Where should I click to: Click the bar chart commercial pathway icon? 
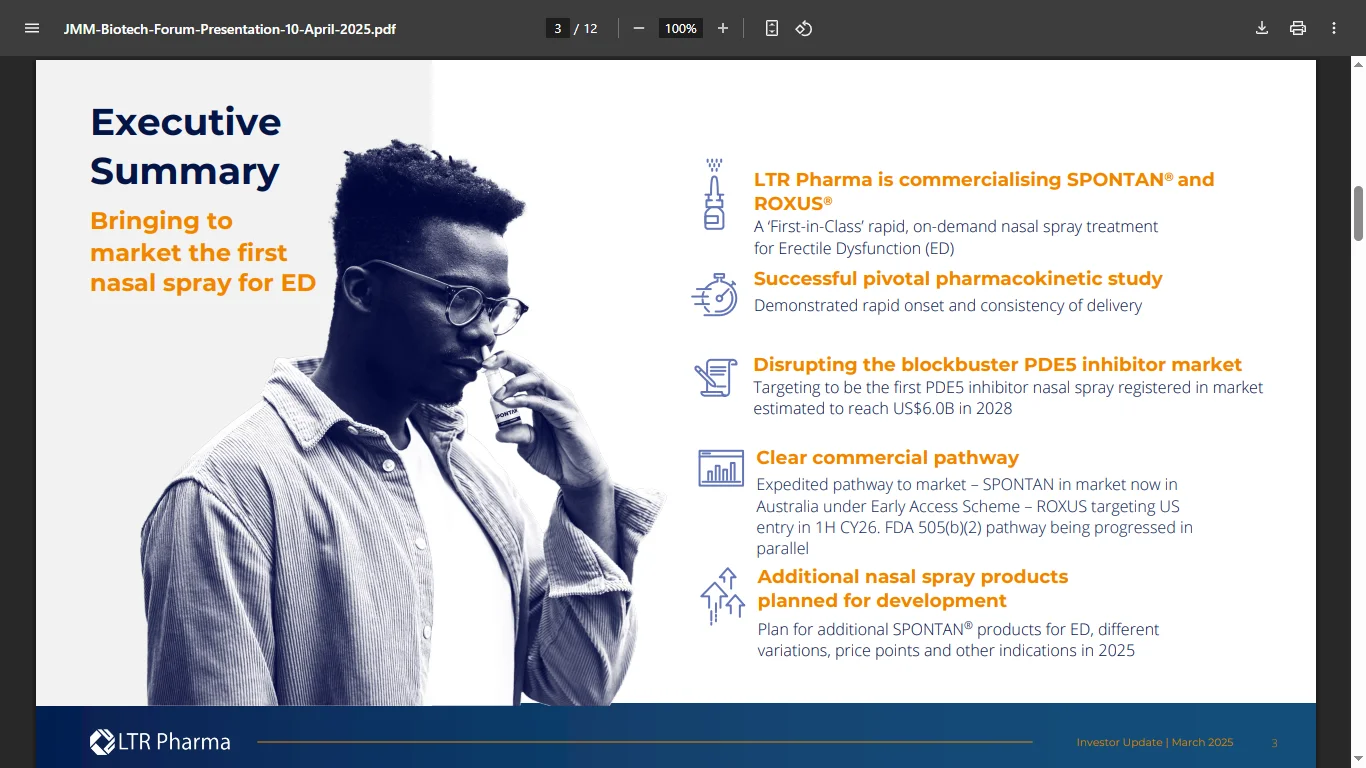click(x=721, y=468)
